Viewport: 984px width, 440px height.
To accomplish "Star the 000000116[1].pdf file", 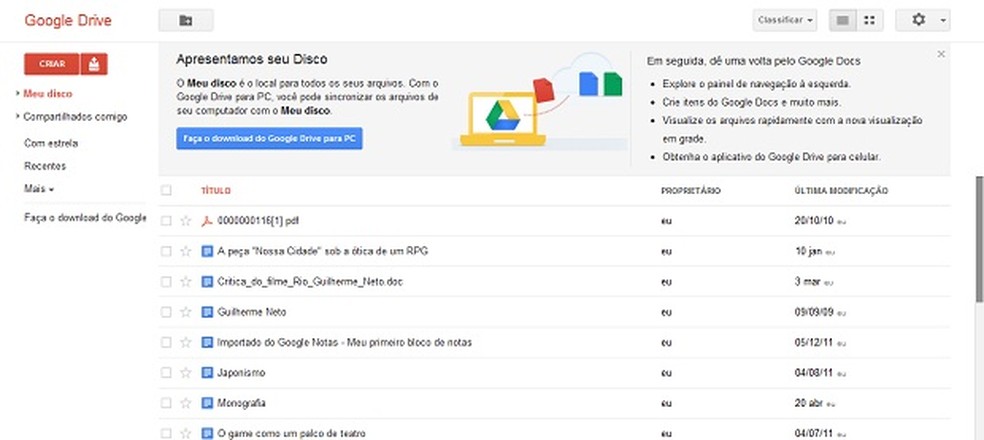I will click(x=186, y=221).
